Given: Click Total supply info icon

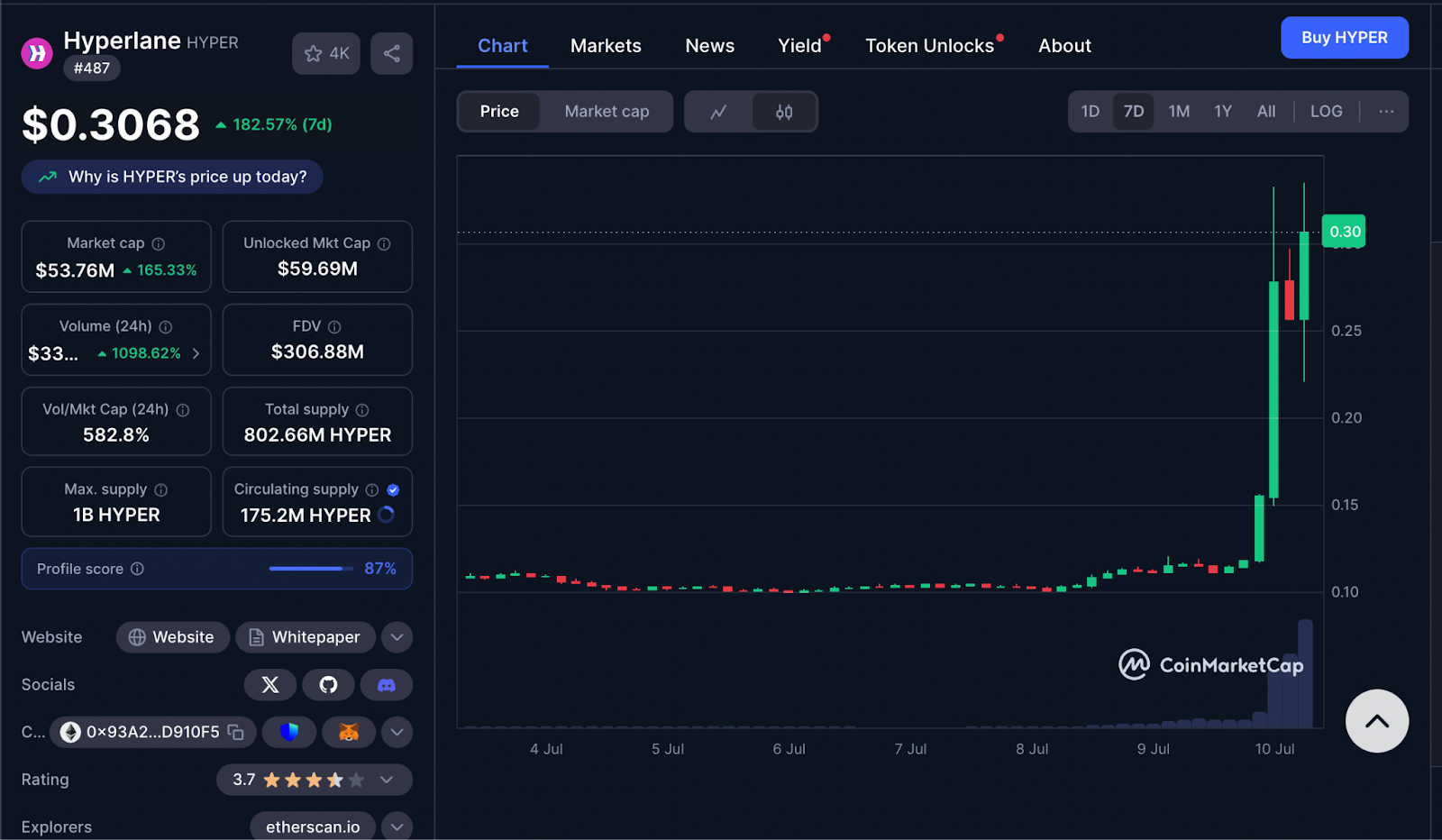Looking at the screenshot, I should (362, 410).
